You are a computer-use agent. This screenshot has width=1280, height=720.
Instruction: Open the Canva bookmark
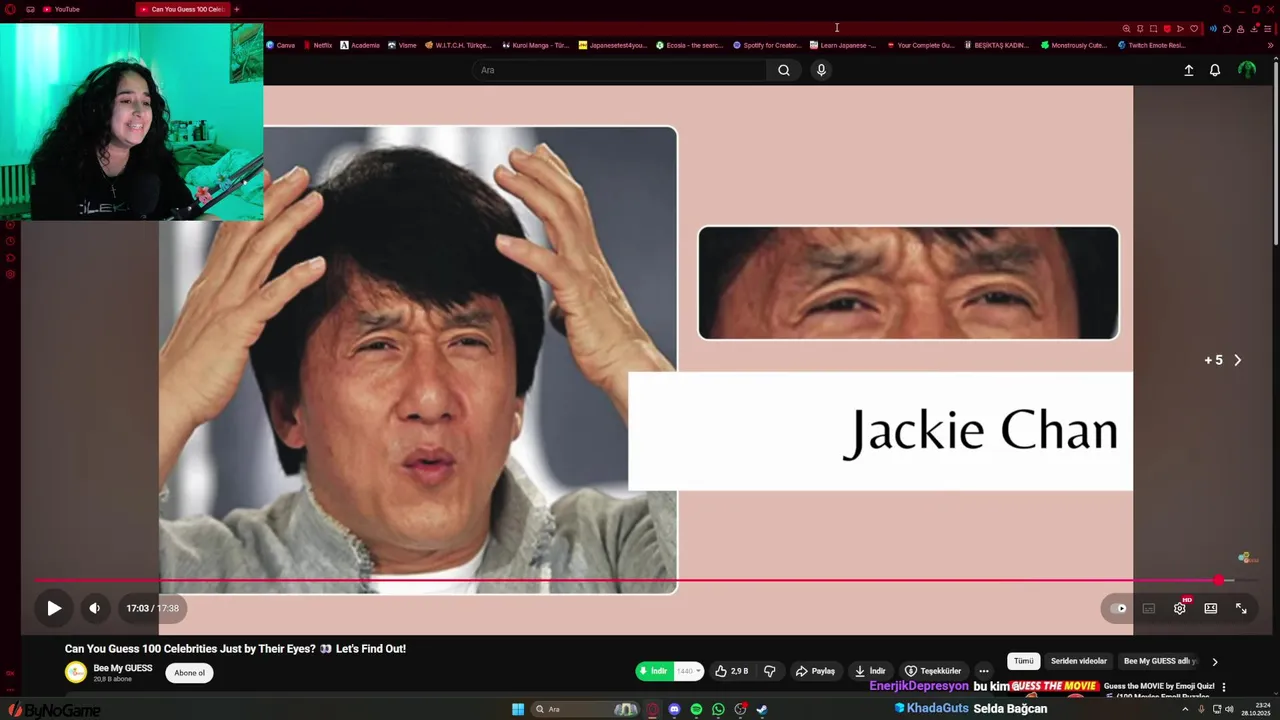point(281,45)
